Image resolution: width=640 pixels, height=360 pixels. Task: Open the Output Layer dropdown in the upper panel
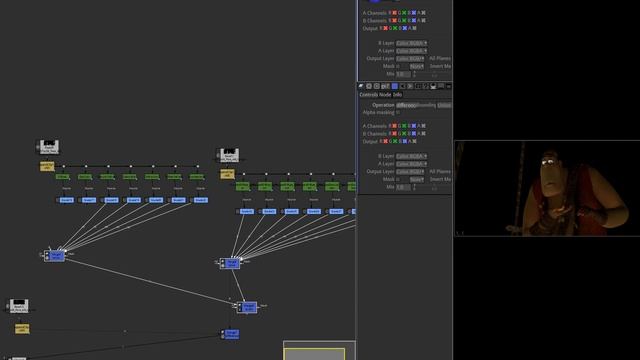coord(411,58)
